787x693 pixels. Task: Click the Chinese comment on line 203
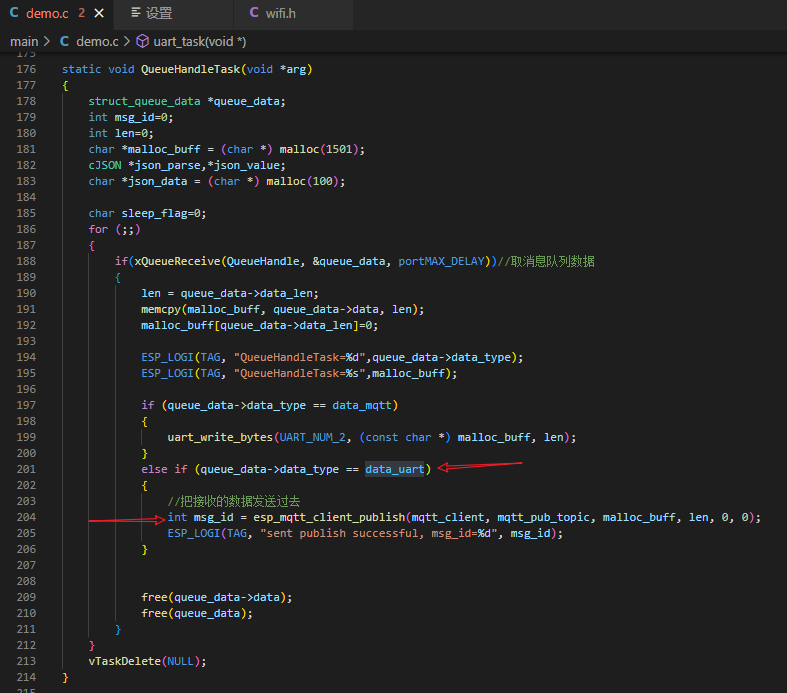click(233, 501)
